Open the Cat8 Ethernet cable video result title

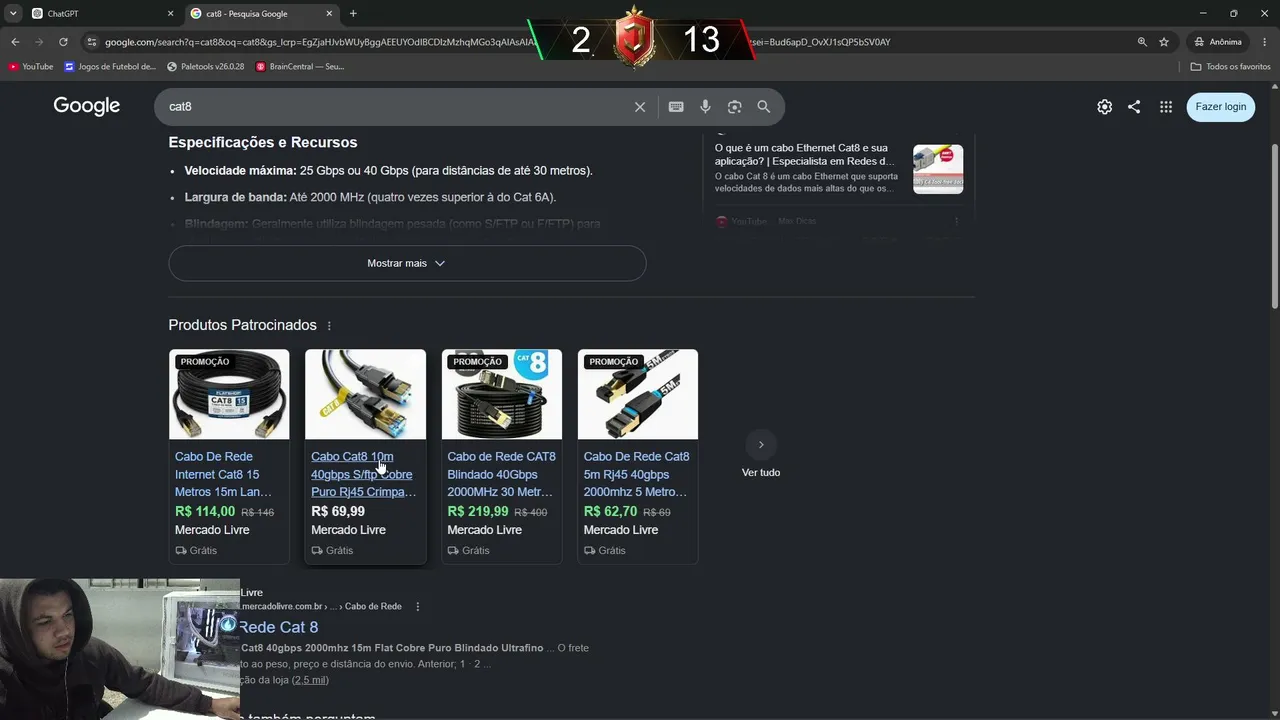(804, 155)
